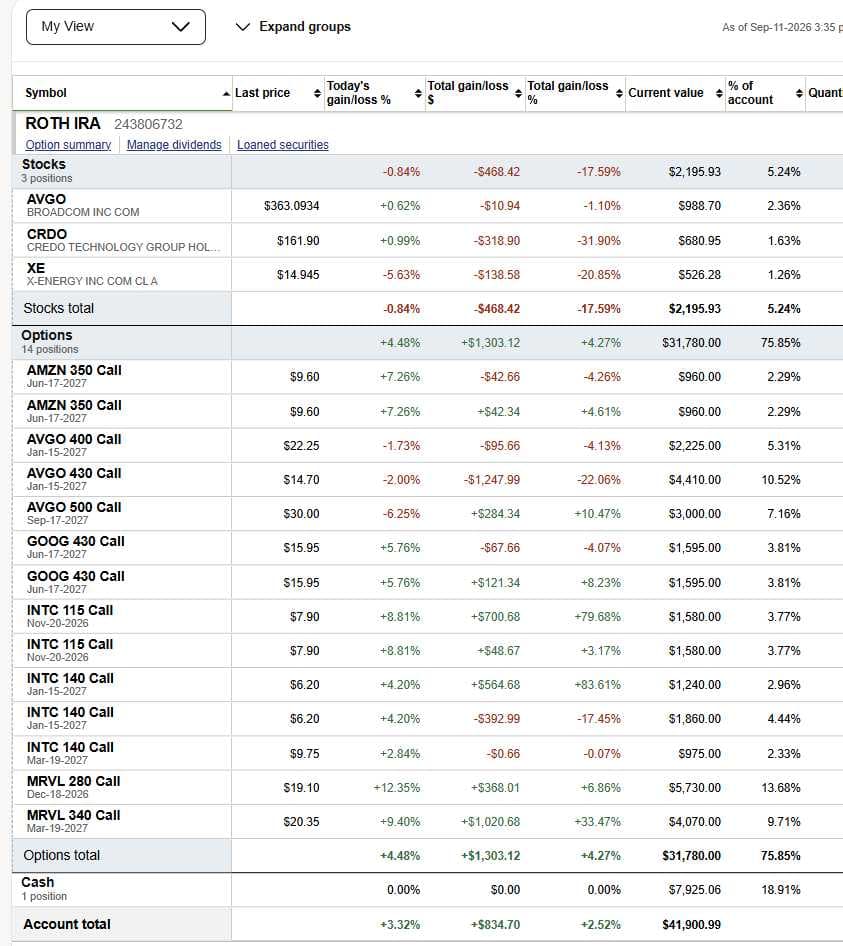This screenshot has width=843, height=946.
Task: Click cash value $7,925.06
Action: click(x=695, y=890)
